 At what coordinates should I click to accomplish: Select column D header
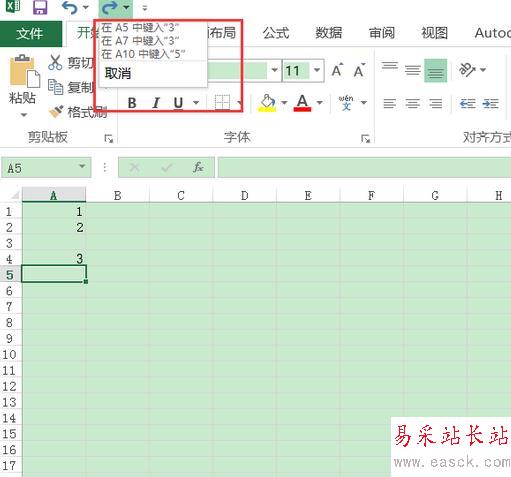click(244, 195)
